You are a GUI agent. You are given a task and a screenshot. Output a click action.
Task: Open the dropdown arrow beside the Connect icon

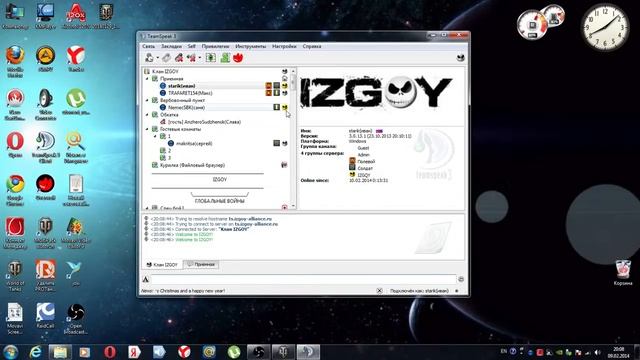[158, 58]
